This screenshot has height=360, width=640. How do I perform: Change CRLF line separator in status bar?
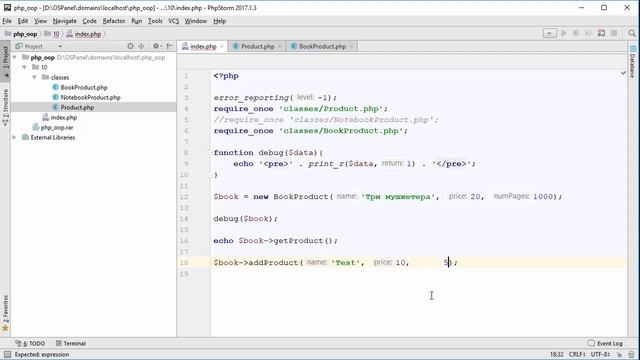578,354
